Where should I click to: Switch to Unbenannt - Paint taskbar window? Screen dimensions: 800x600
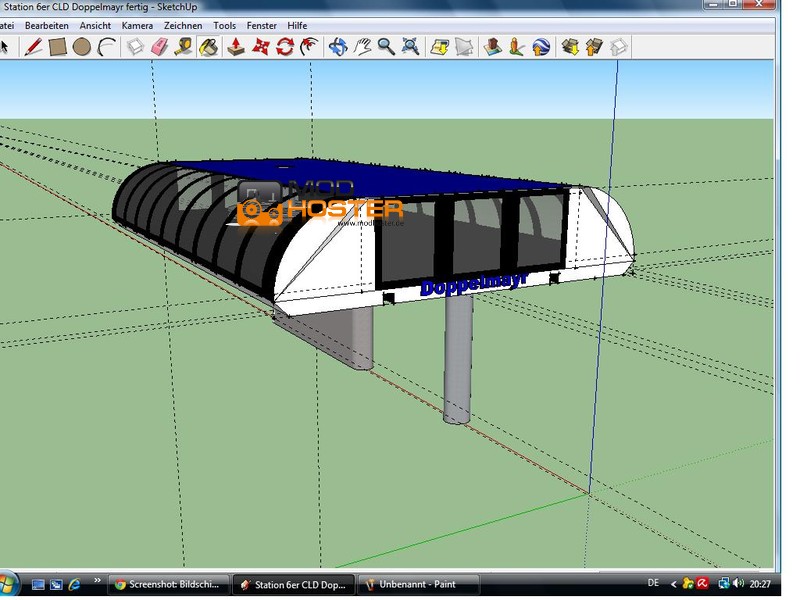point(418,584)
